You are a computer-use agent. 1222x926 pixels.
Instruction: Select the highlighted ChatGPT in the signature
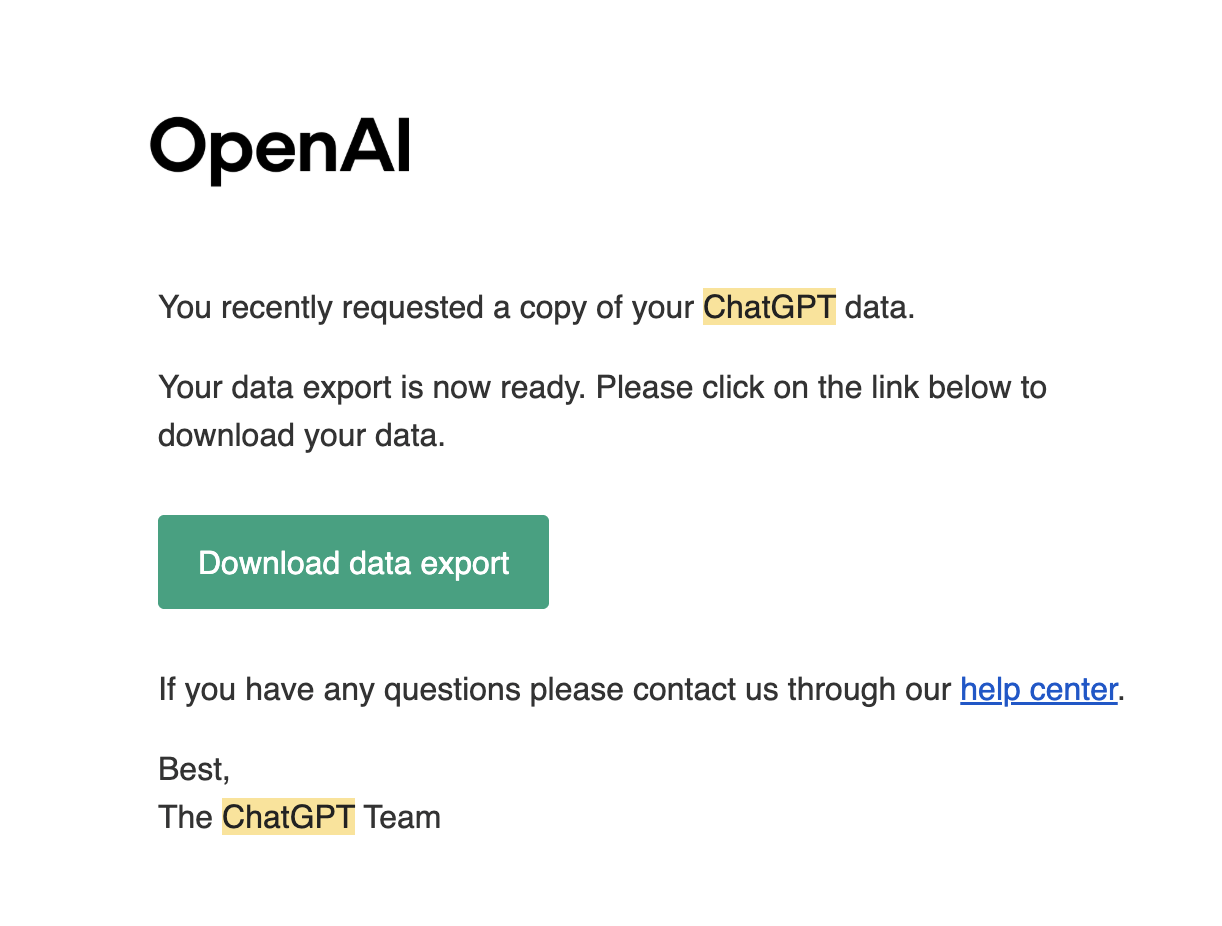288,816
